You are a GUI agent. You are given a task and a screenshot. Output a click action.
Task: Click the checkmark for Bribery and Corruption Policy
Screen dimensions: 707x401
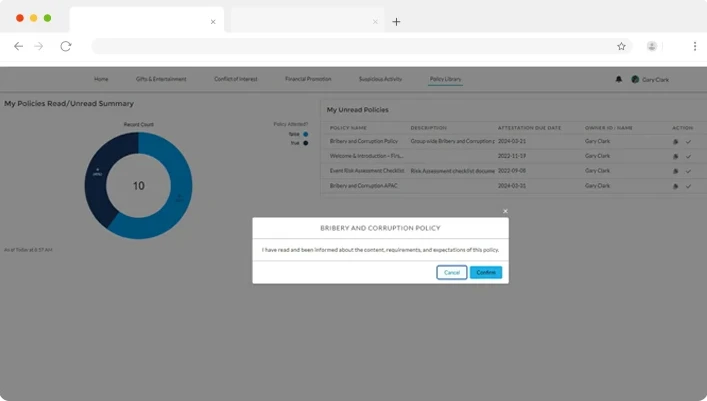point(688,142)
